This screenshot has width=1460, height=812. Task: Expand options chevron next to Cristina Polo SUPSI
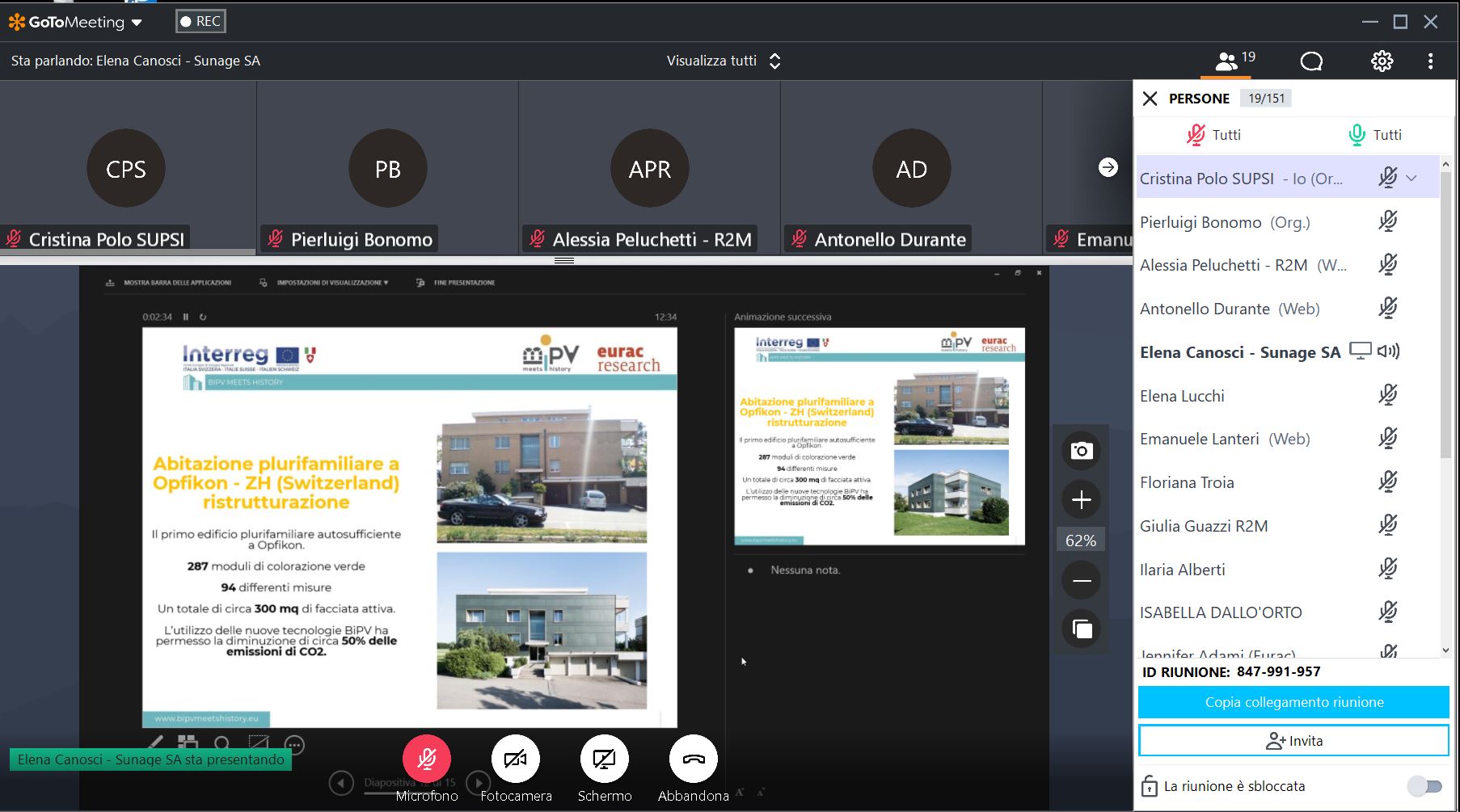coord(1411,178)
